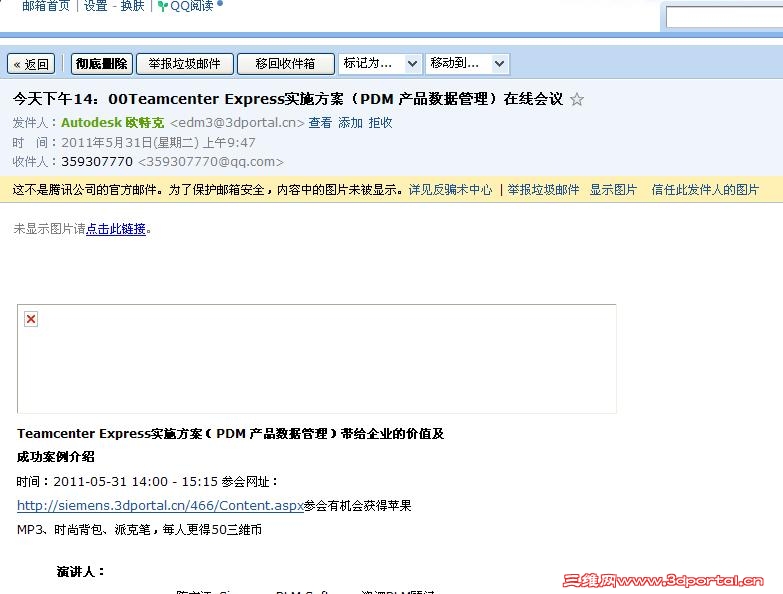This screenshot has height=594, width=783.
Task: Click the 拒收 link next to the sender
Action: pyautogui.click(x=381, y=123)
